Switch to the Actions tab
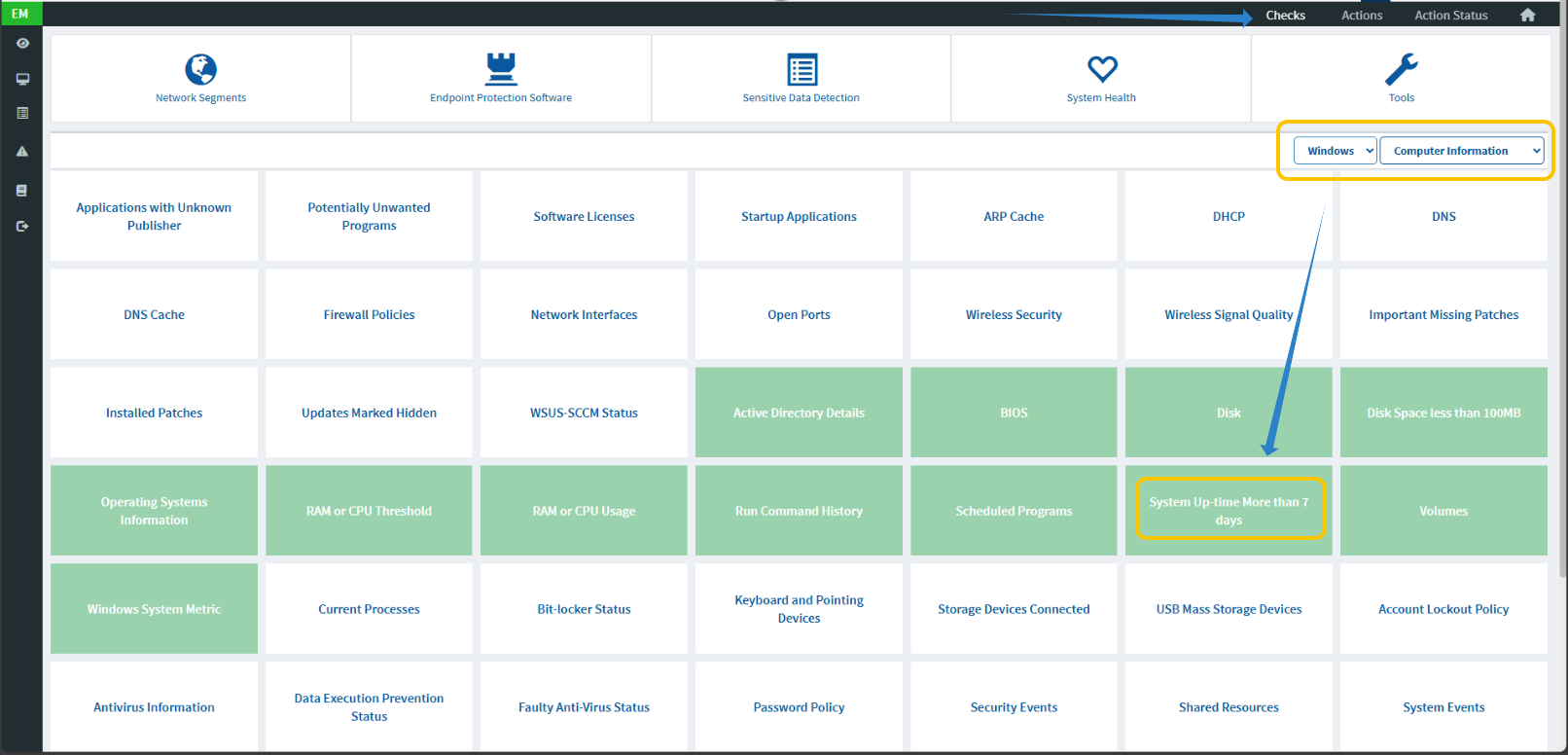 (1362, 16)
